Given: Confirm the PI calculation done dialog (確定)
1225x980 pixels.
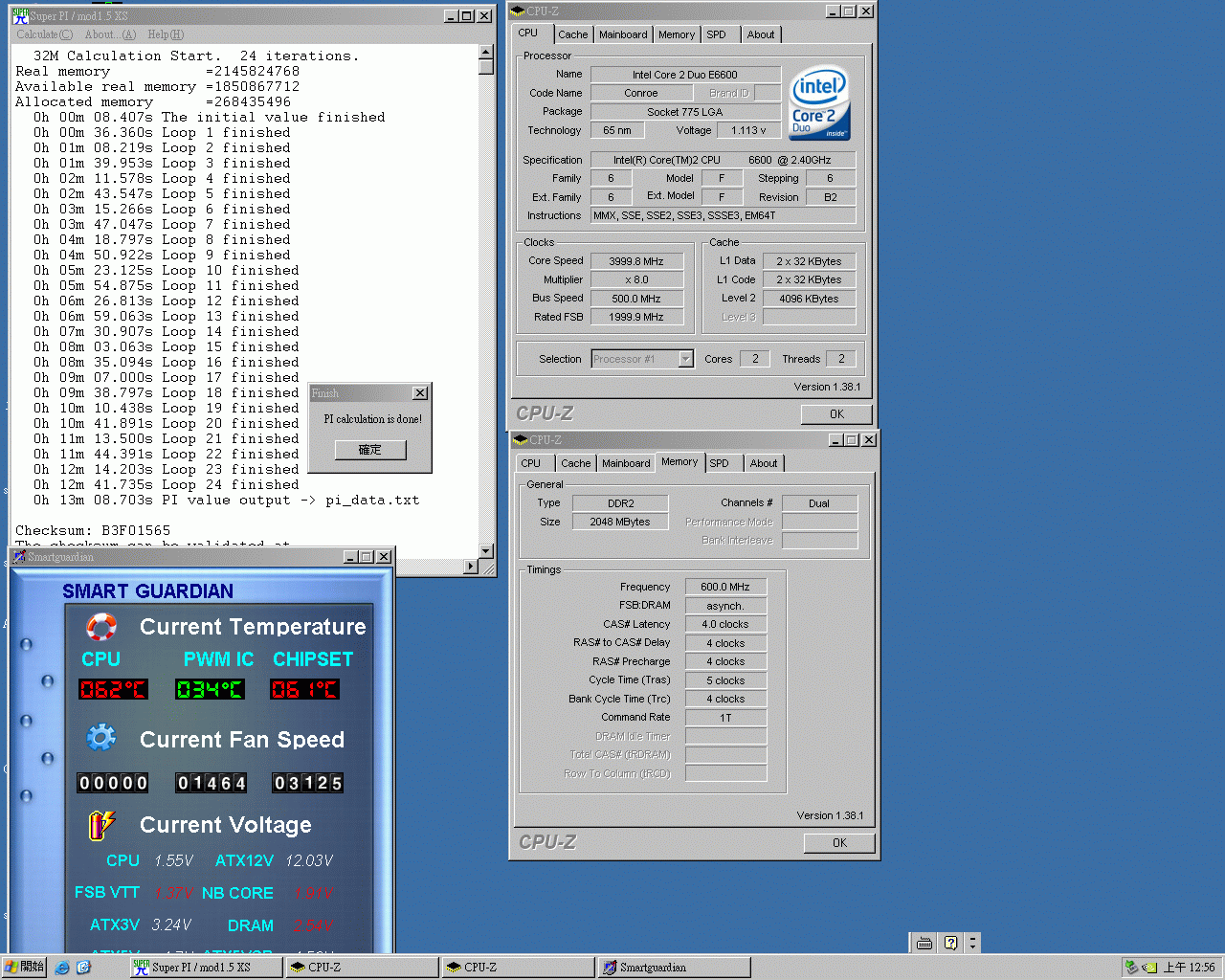Looking at the screenshot, I should tap(370, 450).
